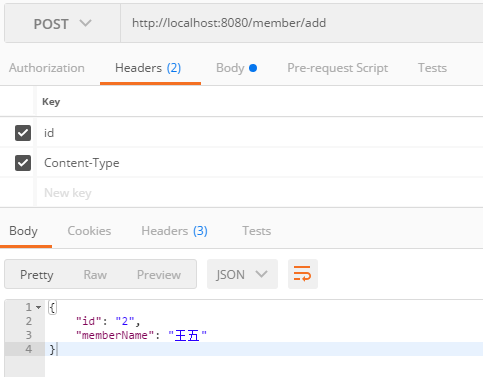Viewport: 483px width, 377px height.
Task: Uncheck the Content-Type header checkbox
Action: (x=23, y=163)
